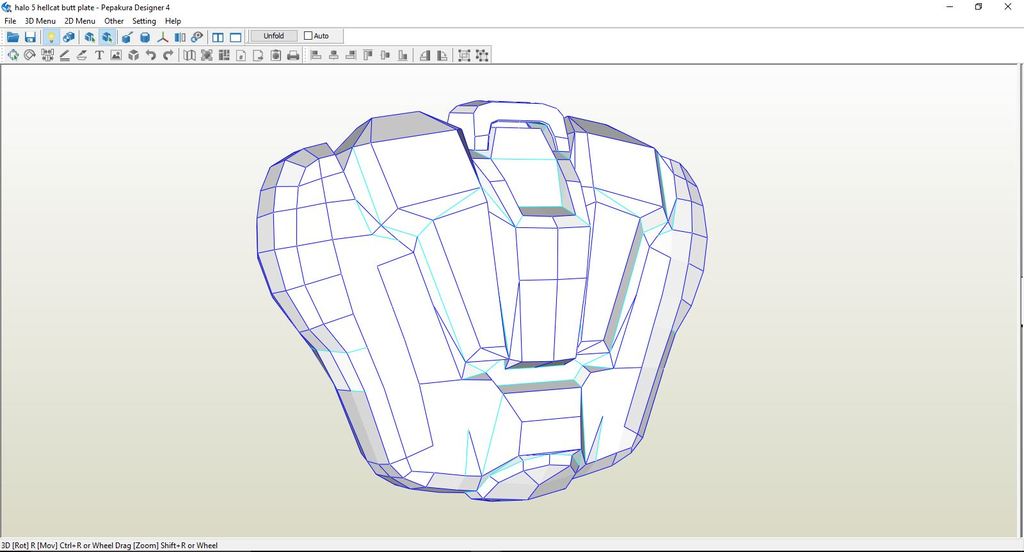Click the join/disjoin faces tool icon

47,56
